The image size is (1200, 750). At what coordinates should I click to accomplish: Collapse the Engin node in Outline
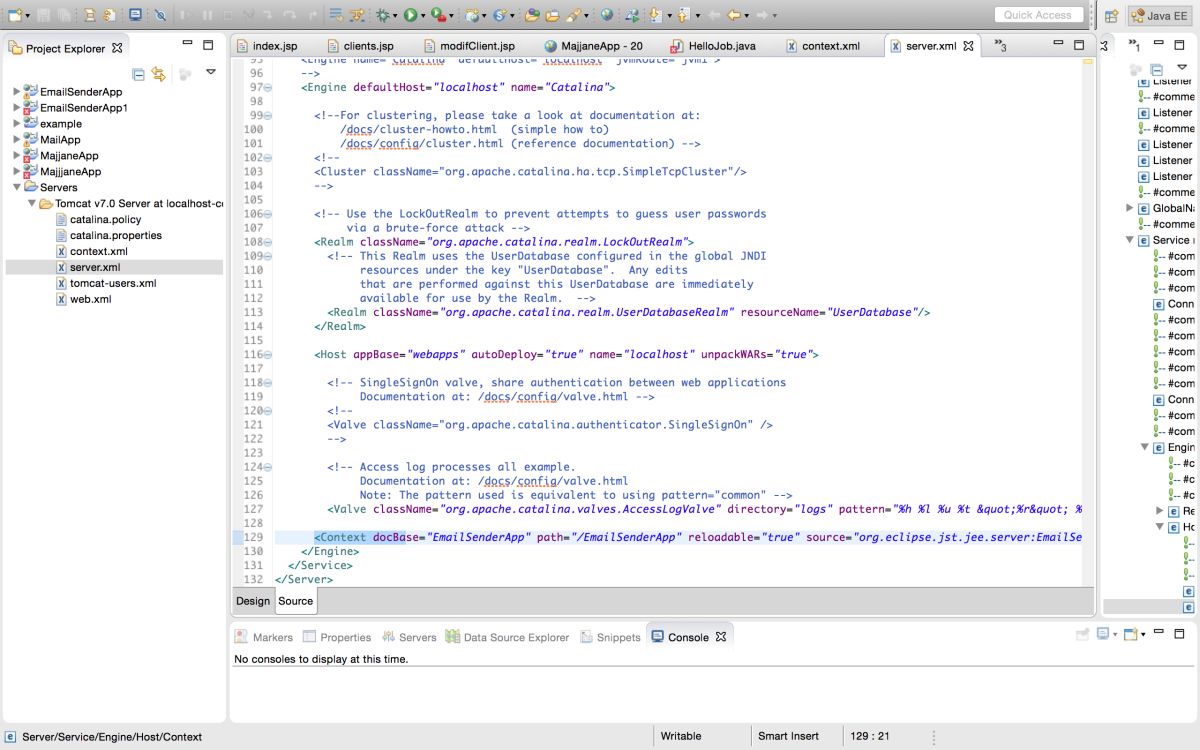click(1145, 447)
